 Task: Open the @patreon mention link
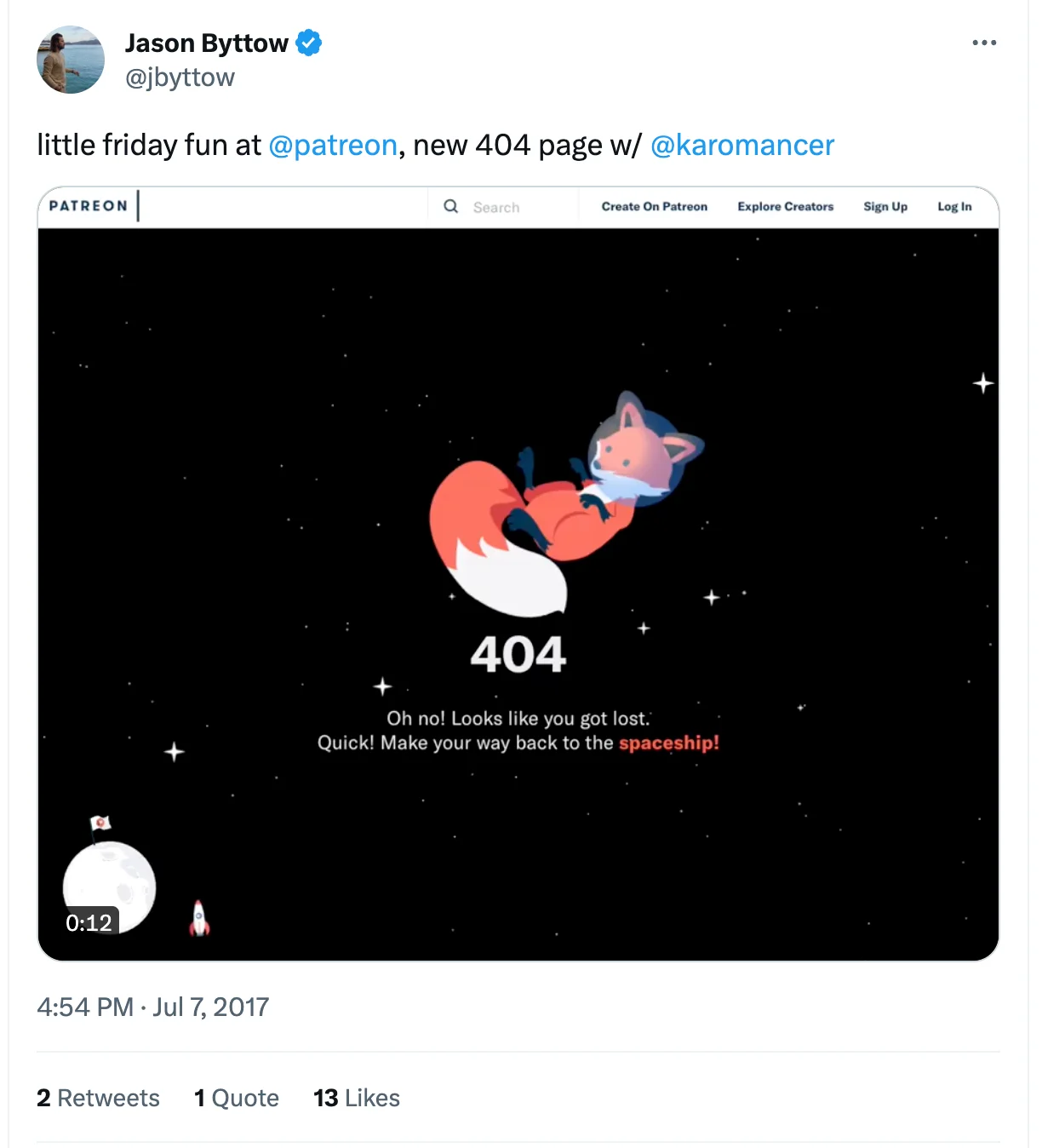pyautogui.click(x=333, y=145)
